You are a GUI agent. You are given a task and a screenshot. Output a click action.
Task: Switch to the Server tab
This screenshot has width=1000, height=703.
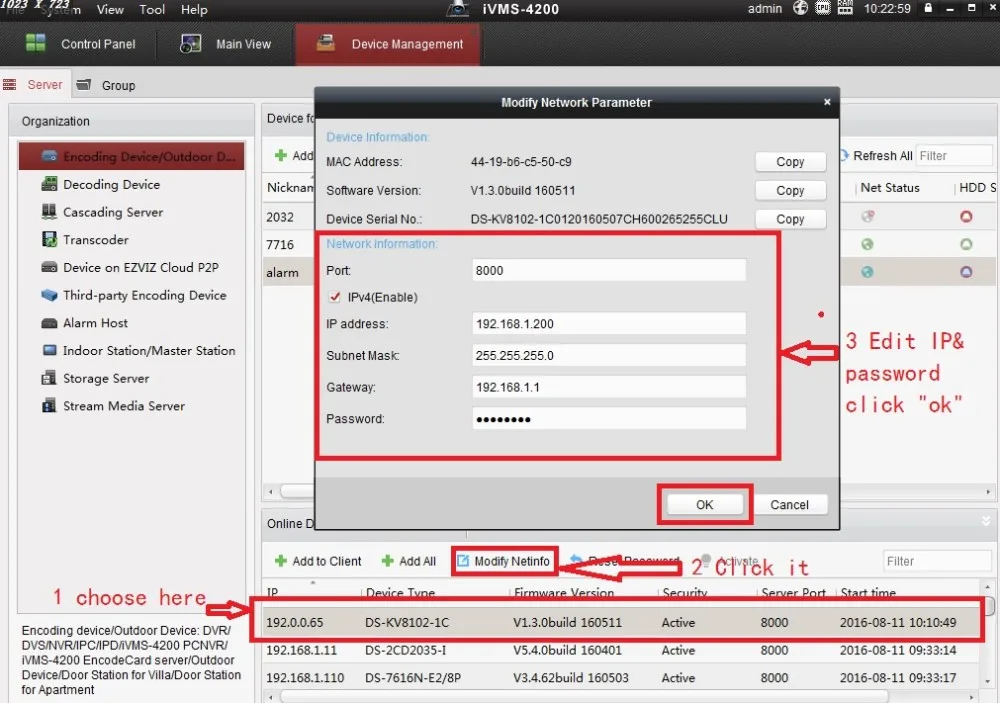[x=33, y=85]
